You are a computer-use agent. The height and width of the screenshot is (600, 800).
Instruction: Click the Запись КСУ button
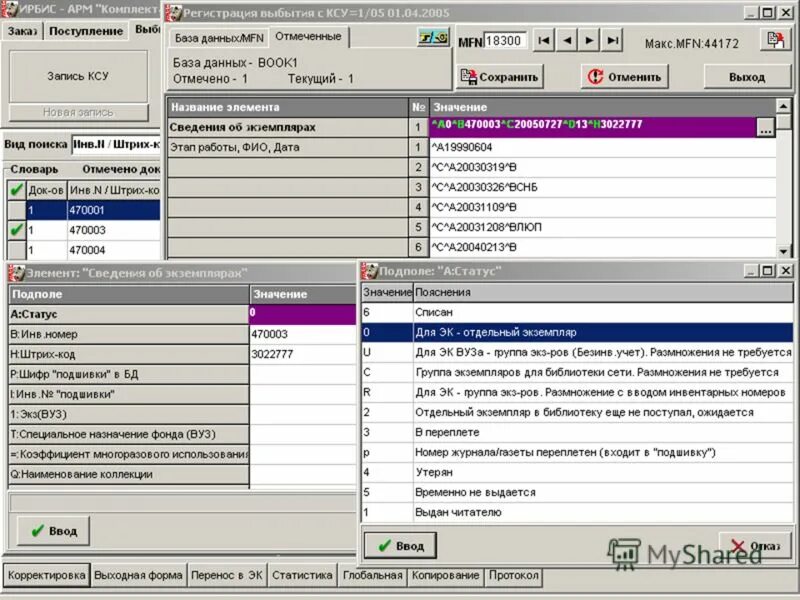[x=78, y=76]
